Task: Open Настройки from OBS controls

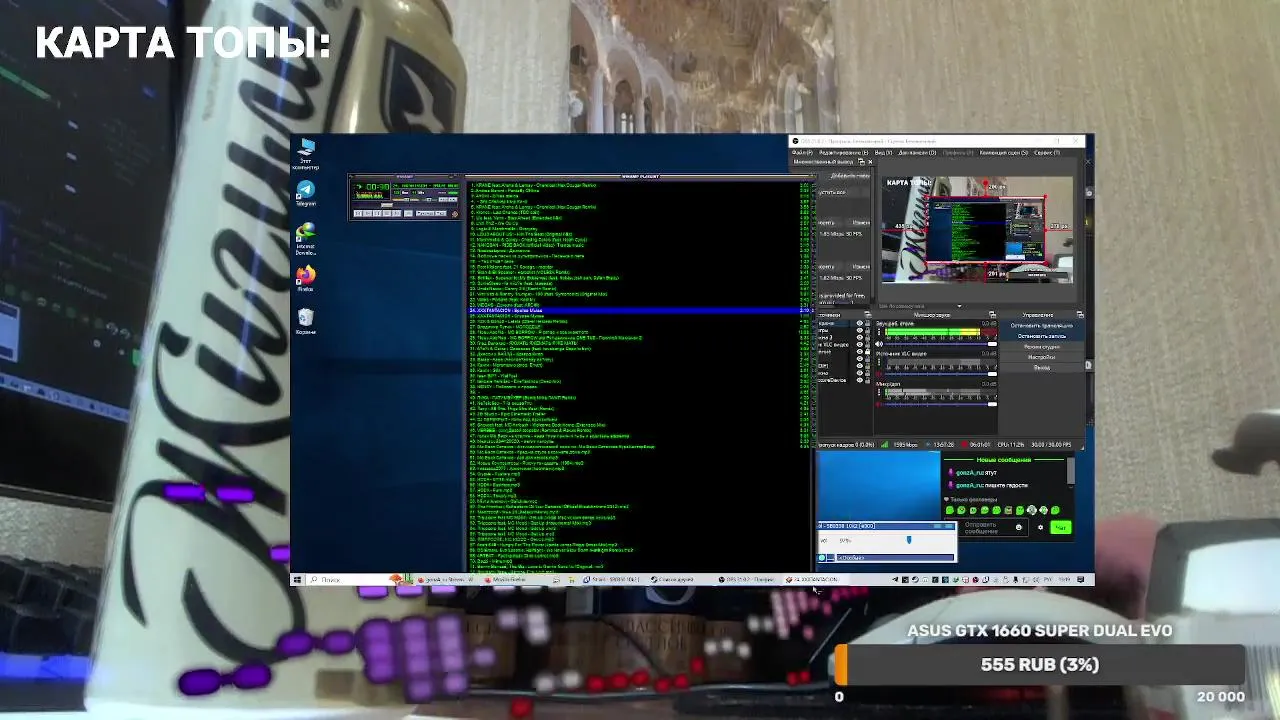Action: point(1041,357)
